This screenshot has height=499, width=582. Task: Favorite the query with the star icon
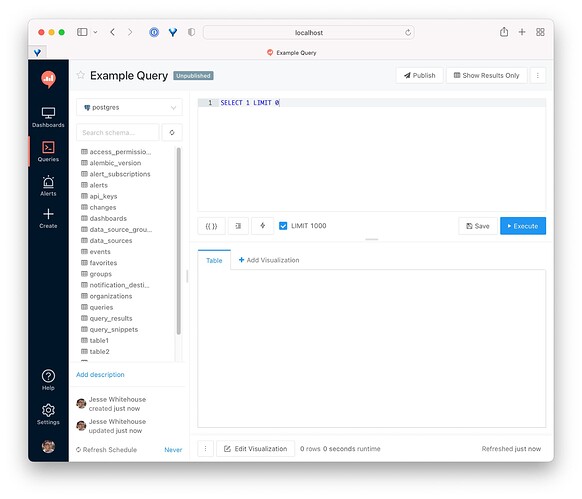[81, 75]
